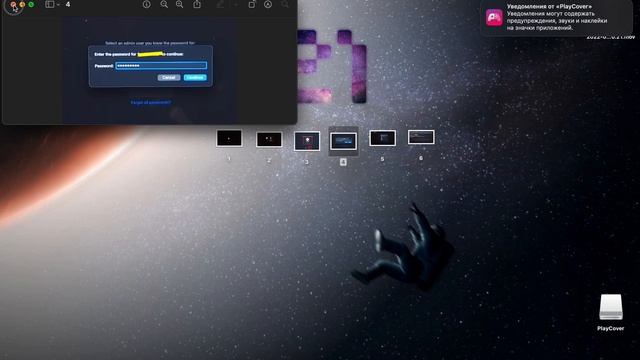Select thumbnail number 5
Image resolution: width=640 pixels, height=360 pixels.
point(382,138)
